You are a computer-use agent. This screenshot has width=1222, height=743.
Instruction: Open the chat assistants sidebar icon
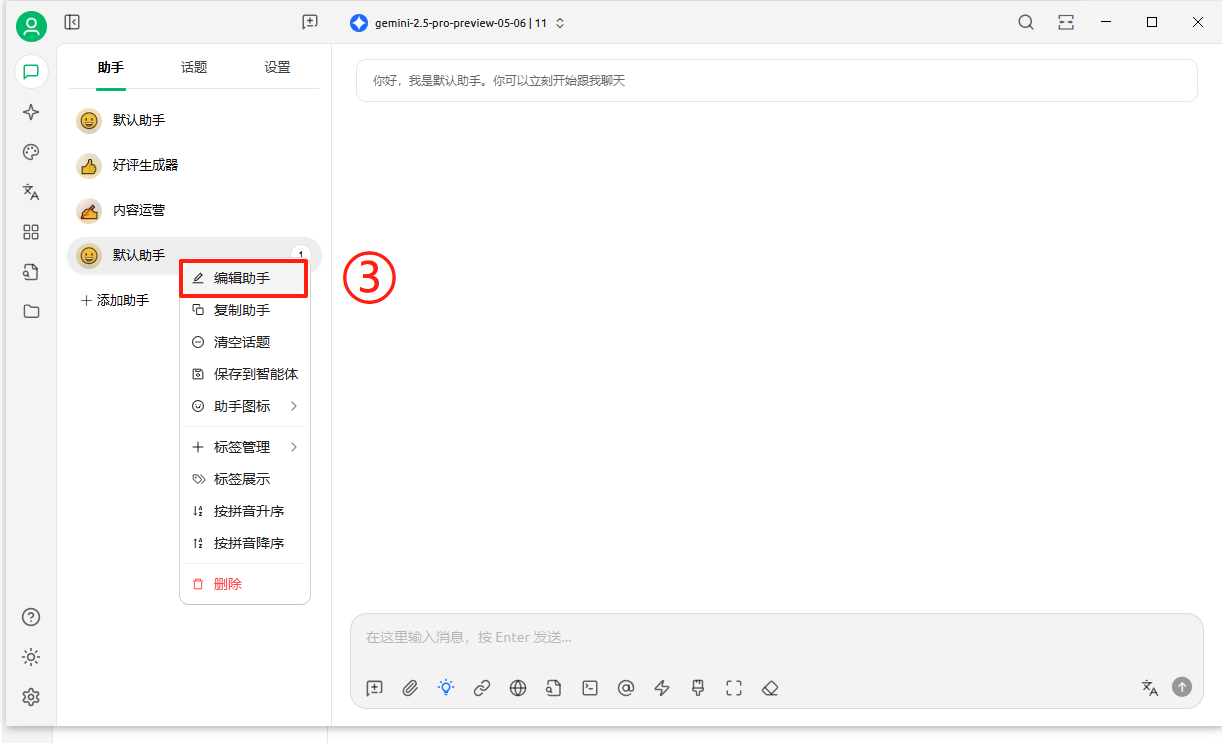[31, 72]
